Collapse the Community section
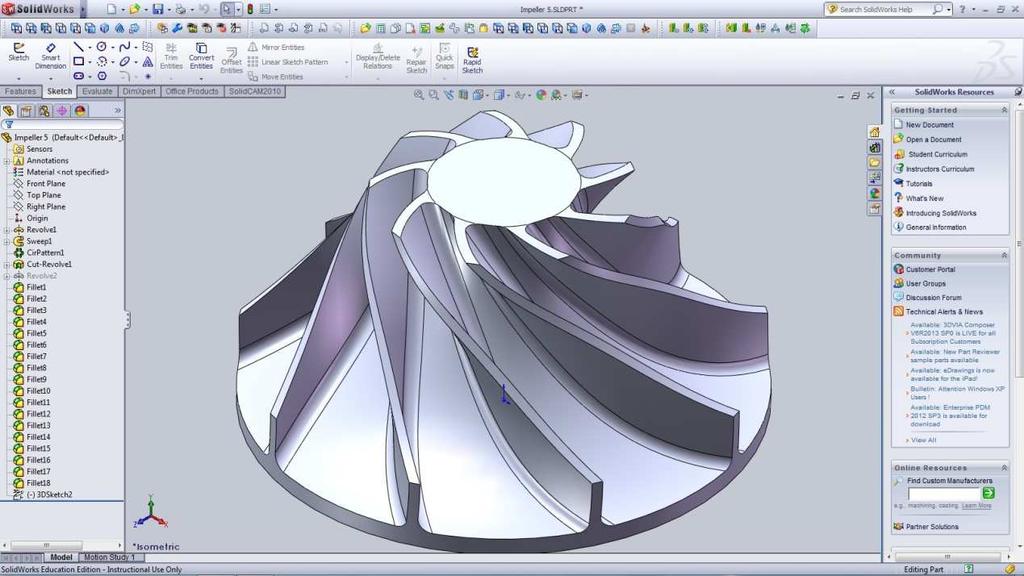This screenshot has height=576, width=1024. [1004, 255]
